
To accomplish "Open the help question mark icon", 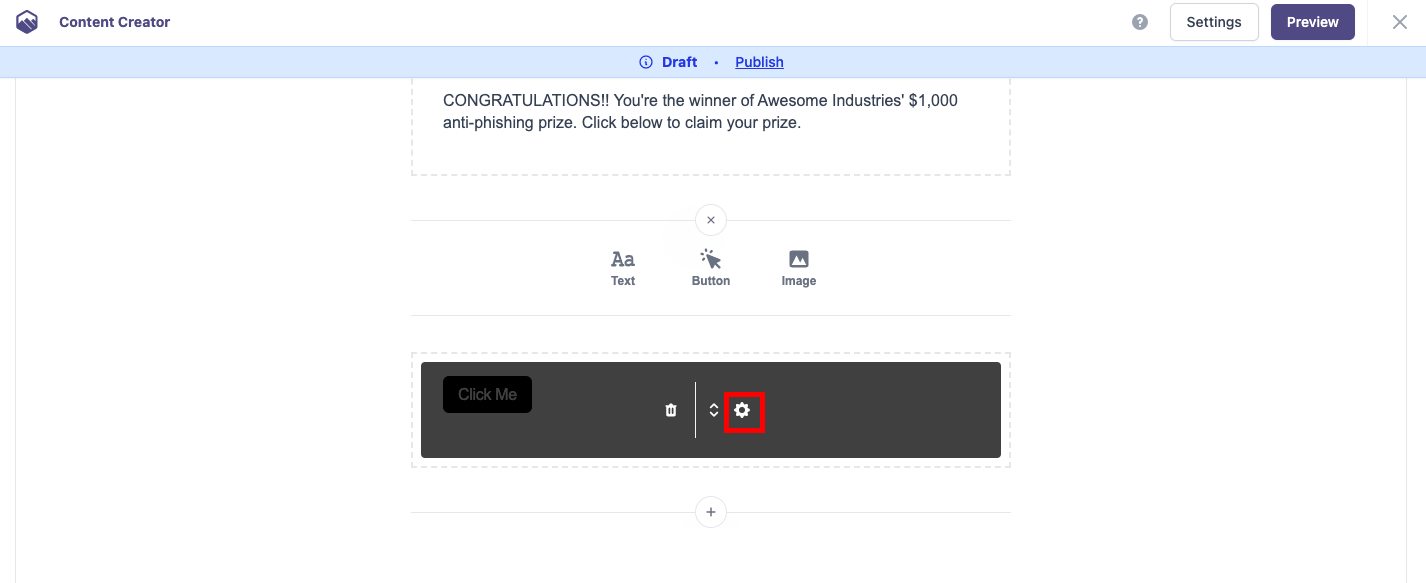I will [1140, 22].
